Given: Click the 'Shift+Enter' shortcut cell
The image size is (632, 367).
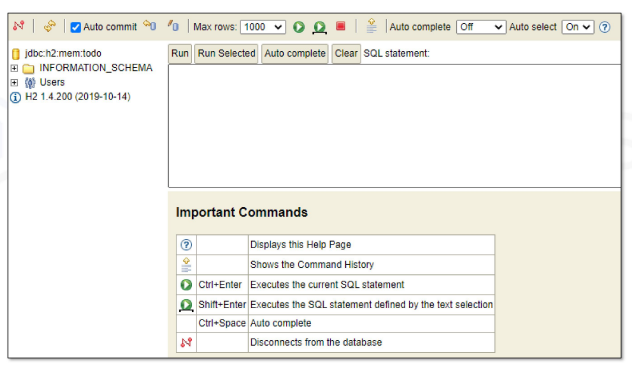Looking at the screenshot, I should pyautogui.click(x=222, y=305).
